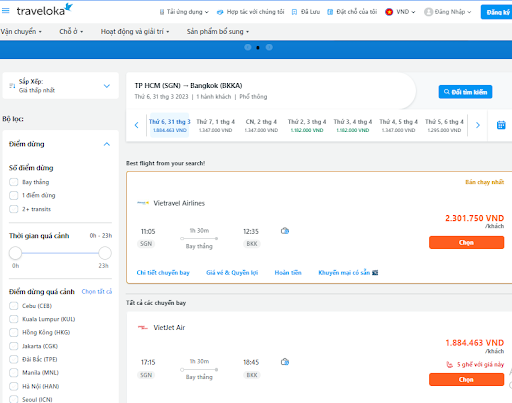Open the calendar date picker icon

pyautogui.click(x=501, y=125)
